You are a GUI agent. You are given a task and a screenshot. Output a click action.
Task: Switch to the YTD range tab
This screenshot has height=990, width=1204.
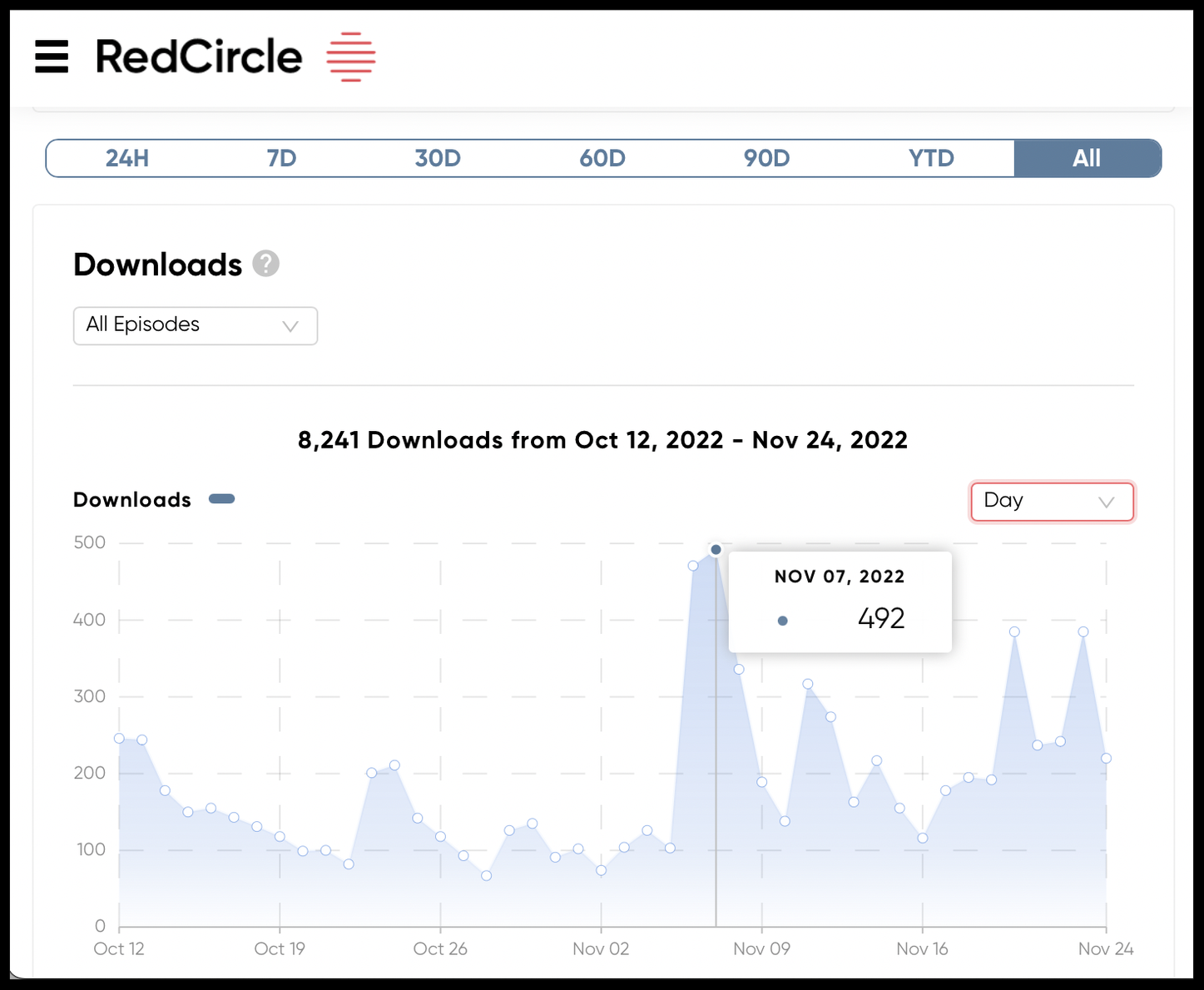[931, 158]
